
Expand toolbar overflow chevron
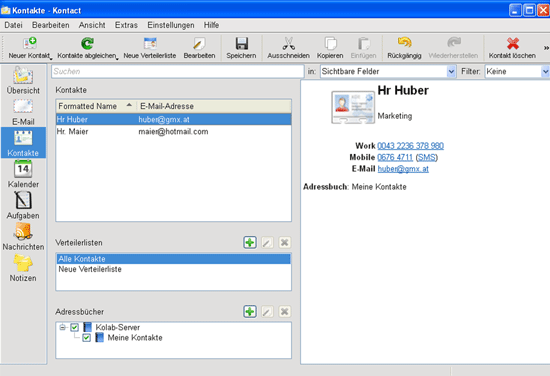click(546, 48)
